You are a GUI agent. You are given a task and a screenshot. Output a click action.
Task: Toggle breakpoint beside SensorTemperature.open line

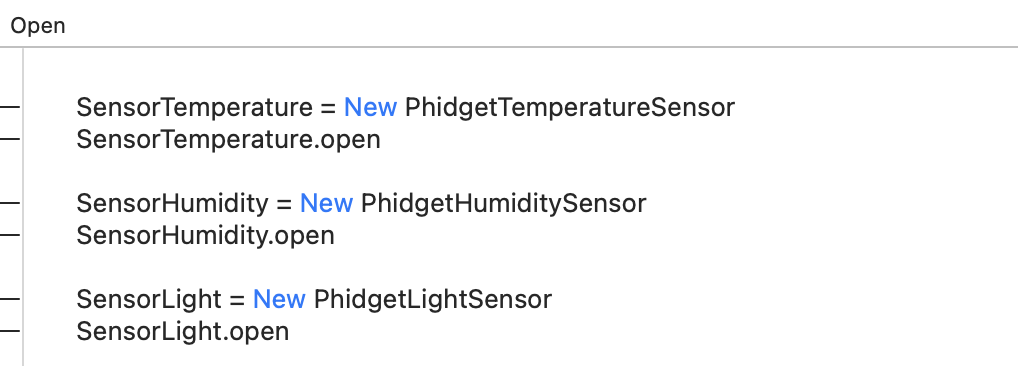click(x=10, y=139)
